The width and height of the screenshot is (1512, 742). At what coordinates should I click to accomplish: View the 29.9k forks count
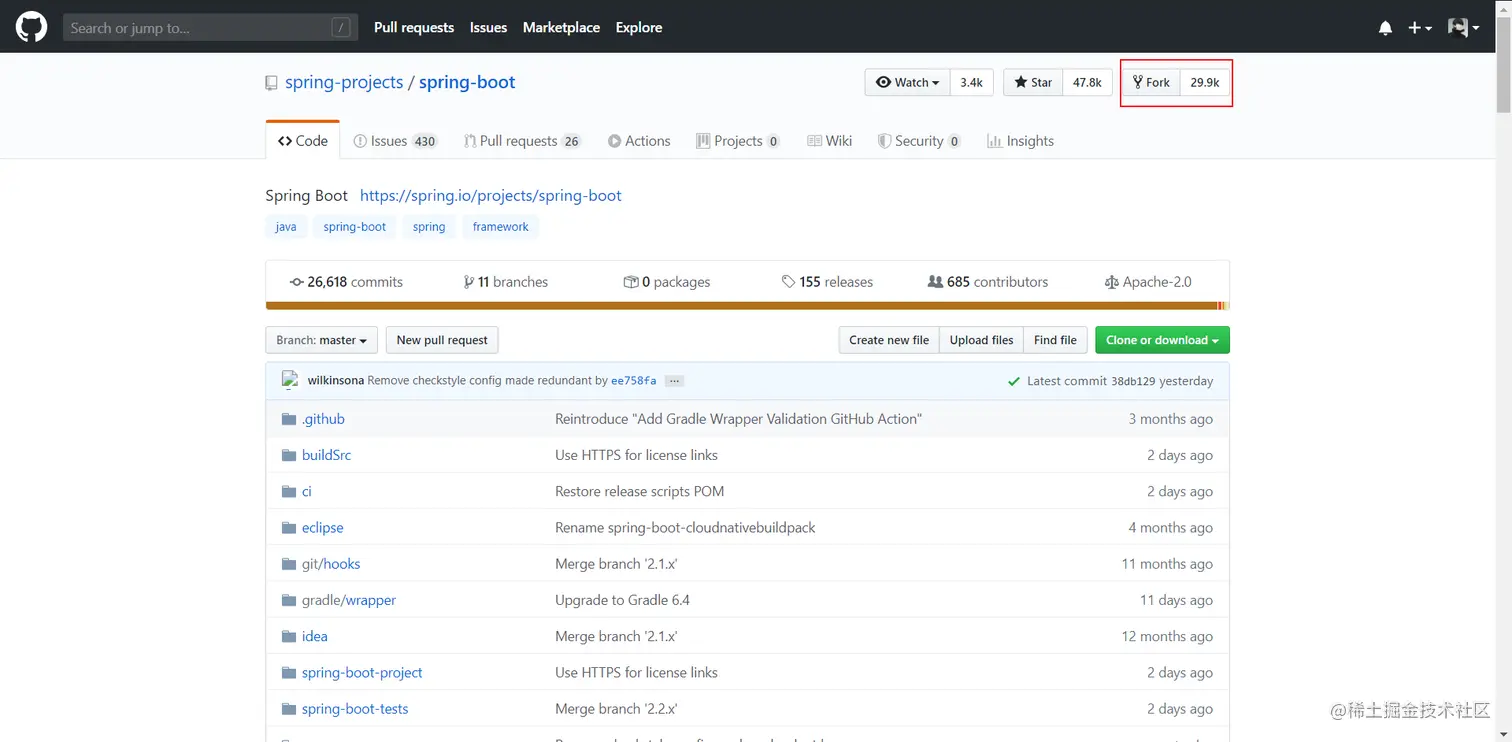[x=1204, y=82]
